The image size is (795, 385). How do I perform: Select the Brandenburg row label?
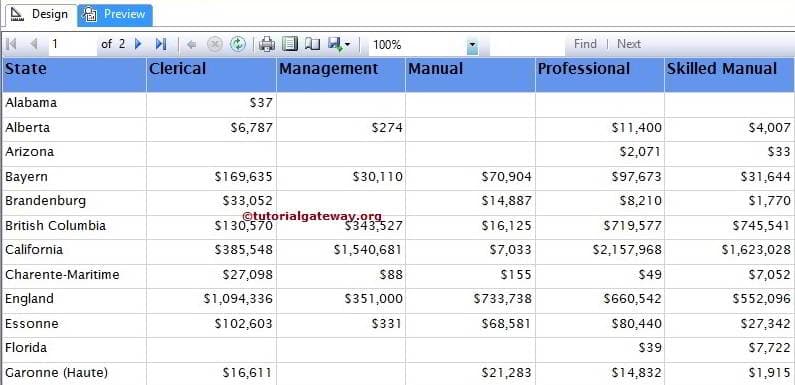coord(46,201)
